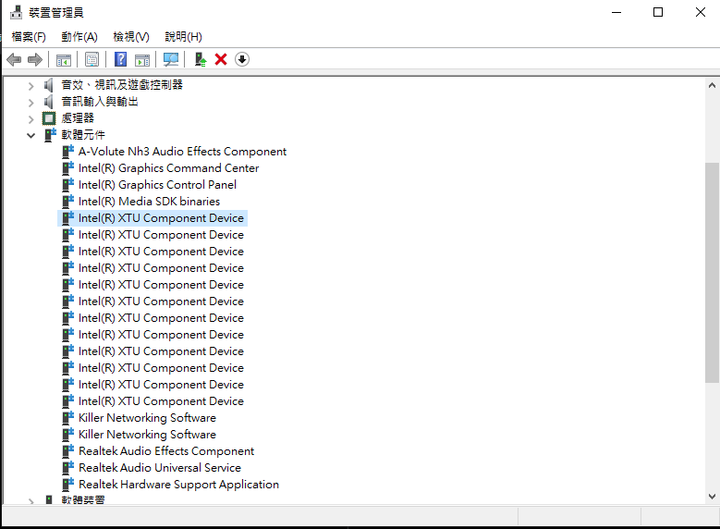Open the 檔案(F) menu
The height and width of the screenshot is (529, 720).
(28, 37)
